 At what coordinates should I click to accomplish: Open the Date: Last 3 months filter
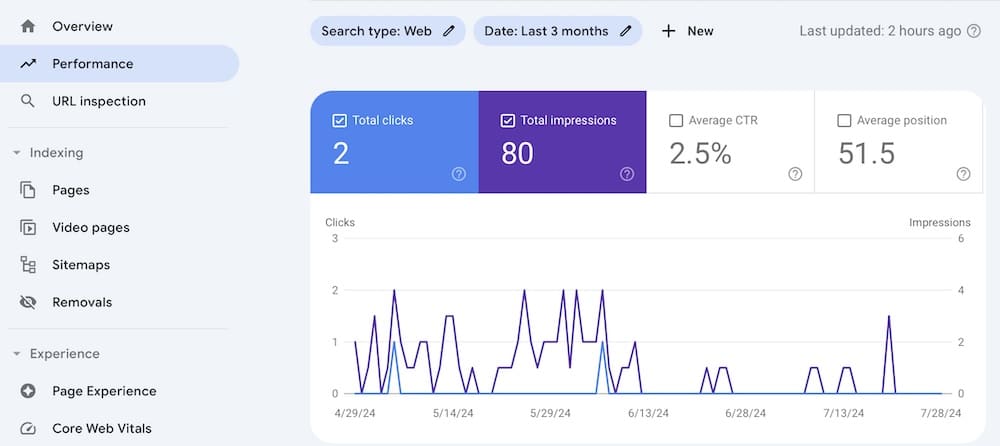coord(557,31)
